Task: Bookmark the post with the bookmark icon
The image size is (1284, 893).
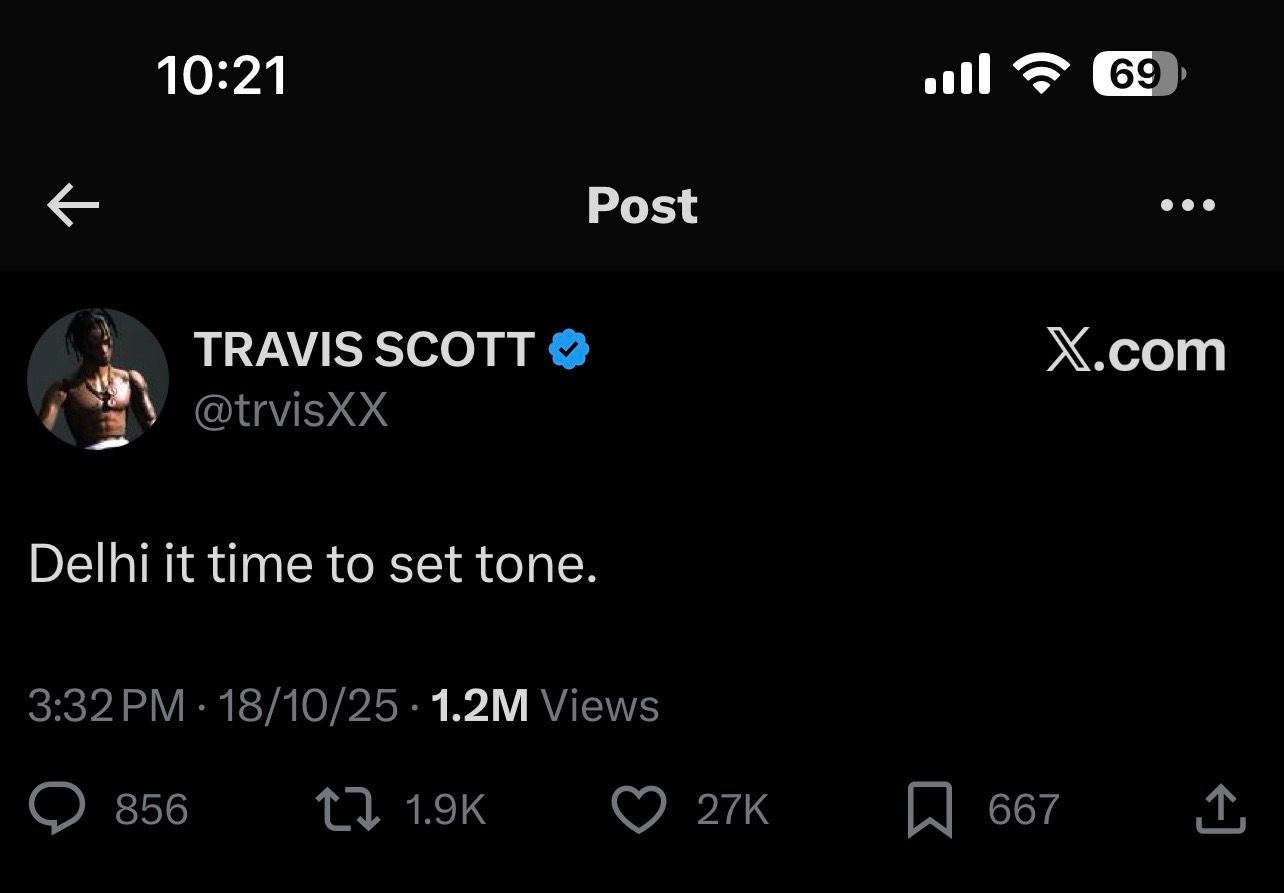Action: 929,810
